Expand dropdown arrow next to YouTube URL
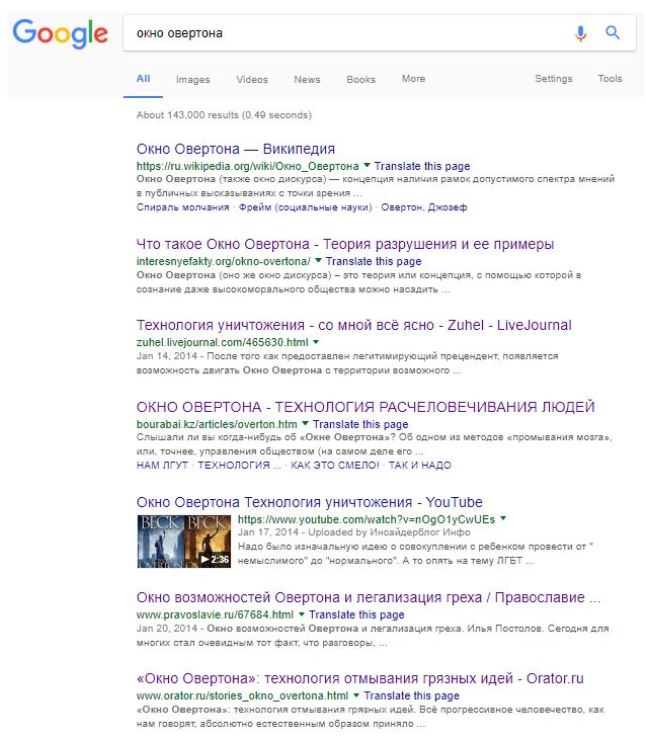This screenshot has width=646, height=746. tap(503, 520)
